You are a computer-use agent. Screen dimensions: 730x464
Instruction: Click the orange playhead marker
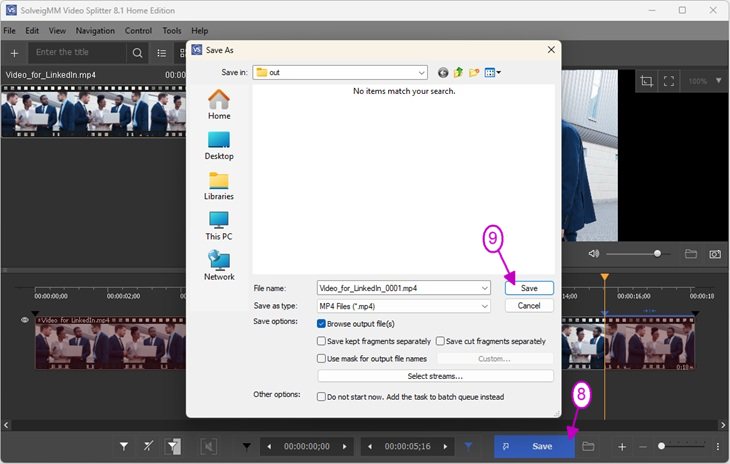point(604,277)
